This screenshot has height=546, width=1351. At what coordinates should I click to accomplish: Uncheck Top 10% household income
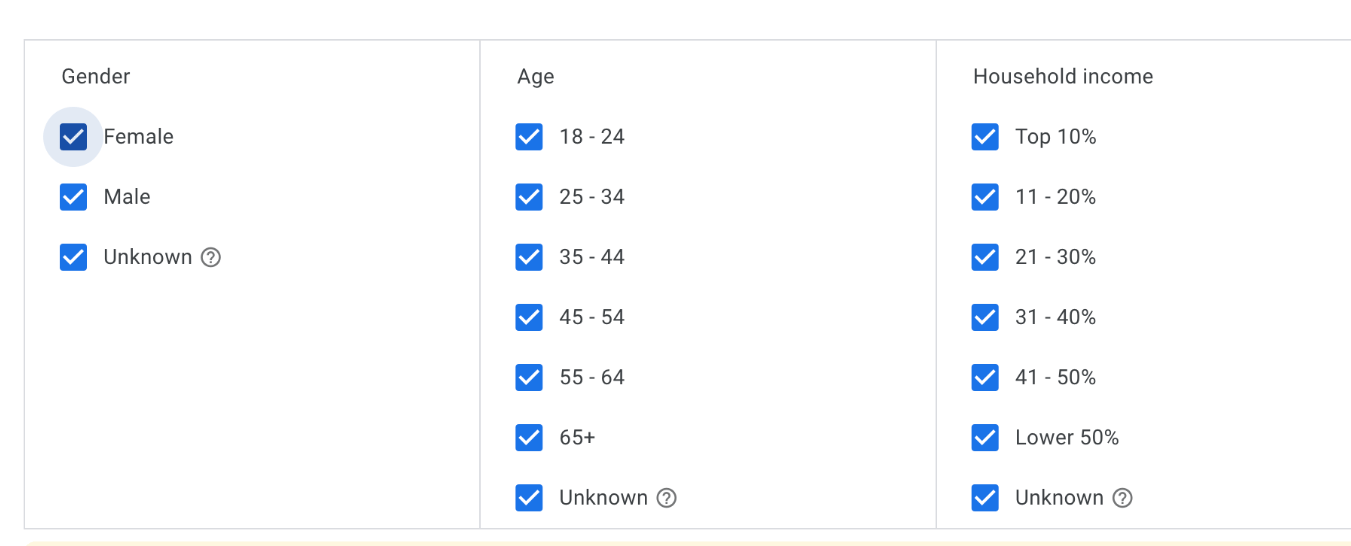[x=985, y=137]
